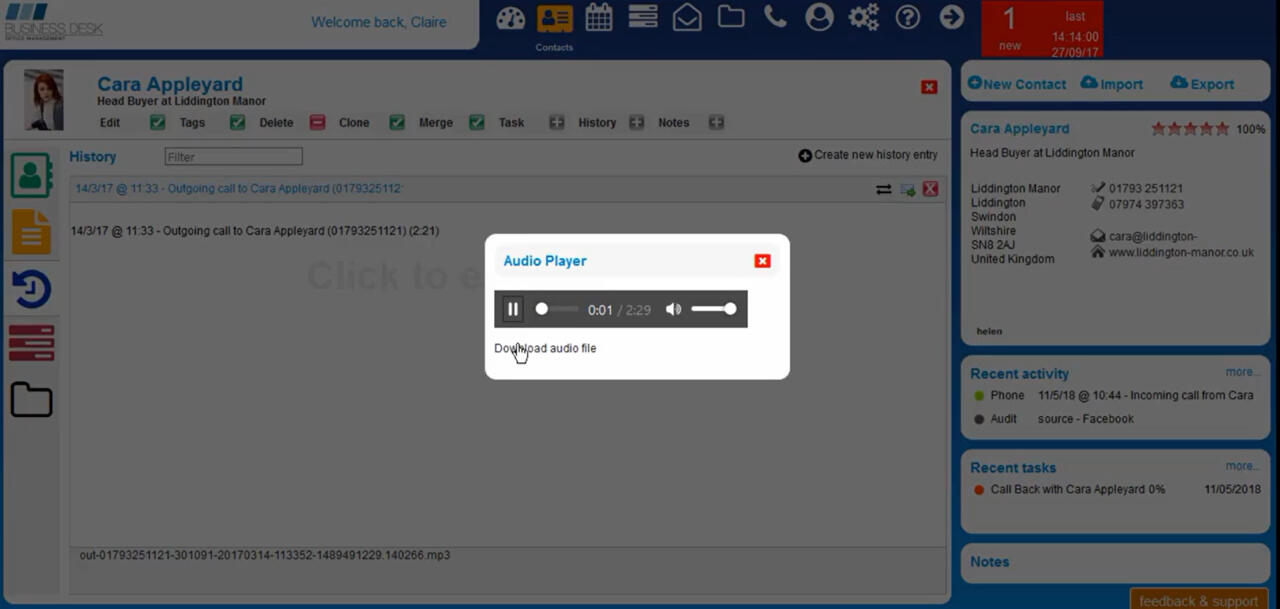Adjust the audio player volume slider
This screenshot has height=609, width=1280.
click(x=713, y=309)
